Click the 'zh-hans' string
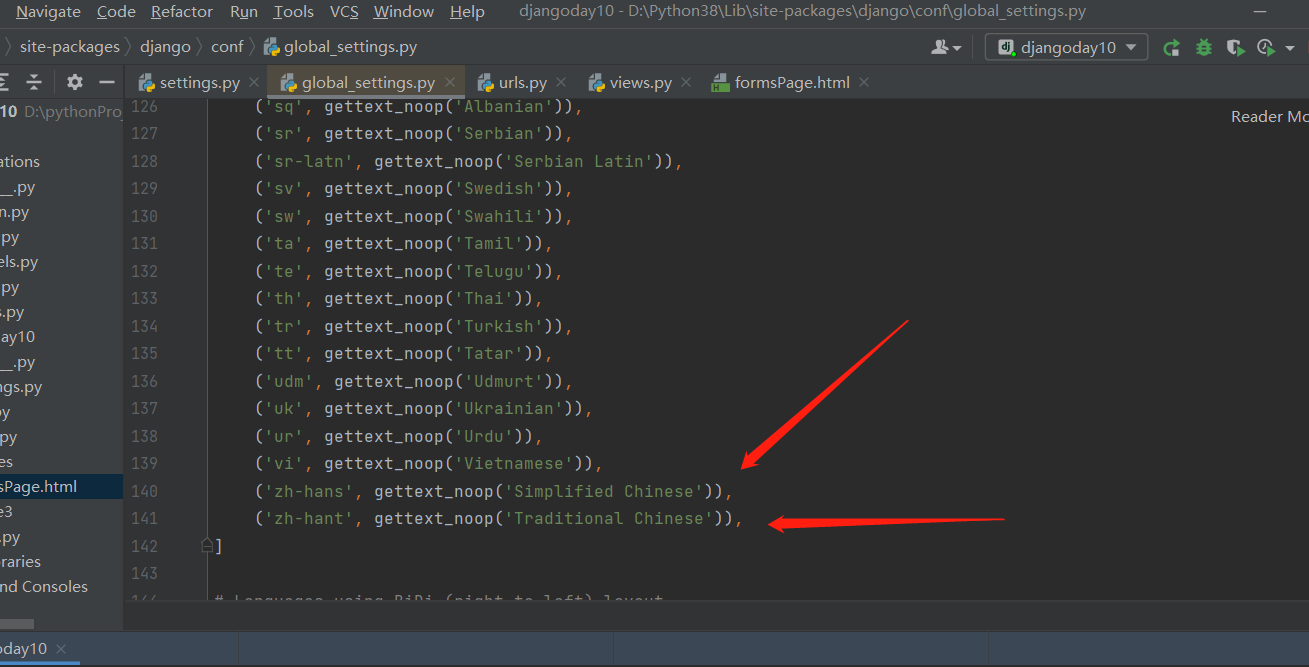 point(309,491)
